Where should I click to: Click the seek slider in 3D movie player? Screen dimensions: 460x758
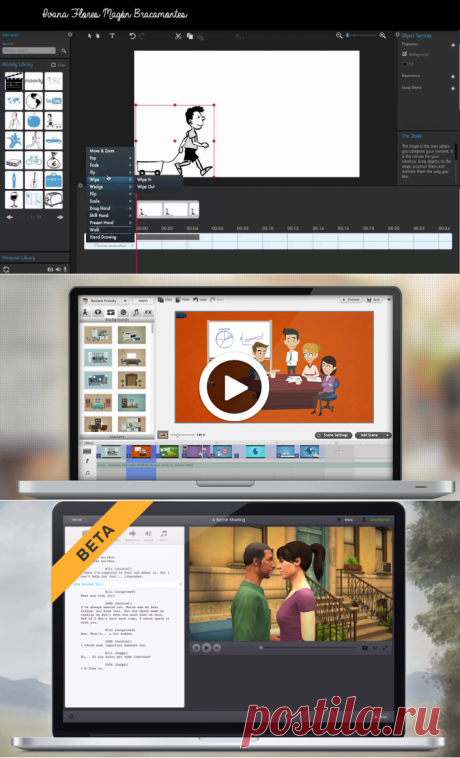(x=308, y=647)
